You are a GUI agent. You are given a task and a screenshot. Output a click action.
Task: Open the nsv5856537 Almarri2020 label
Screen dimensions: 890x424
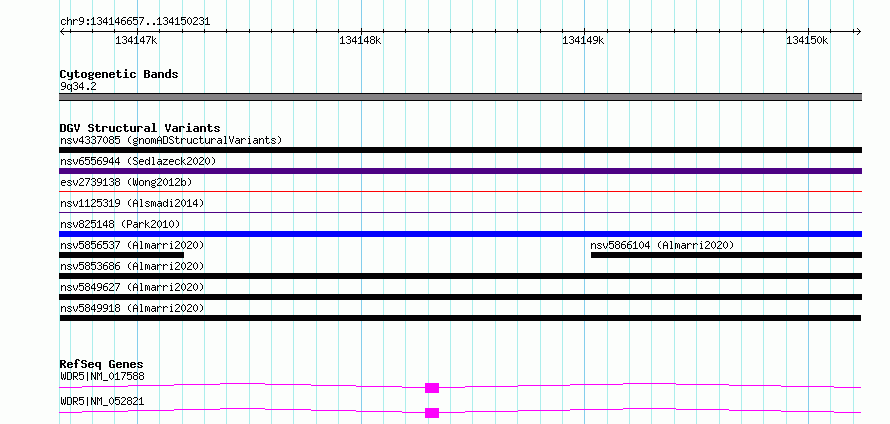pos(132,245)
